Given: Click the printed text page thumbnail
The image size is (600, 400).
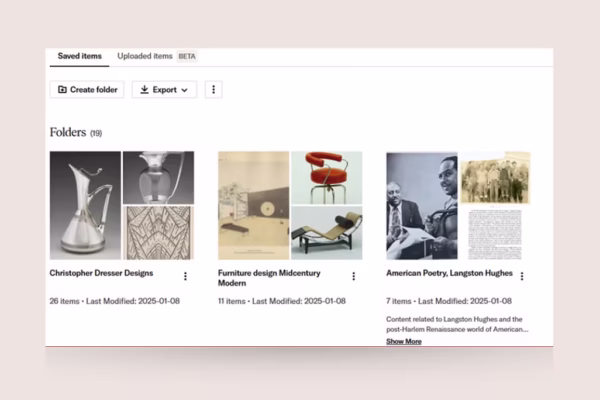Looking at the screenshot, I should [495, 234].
